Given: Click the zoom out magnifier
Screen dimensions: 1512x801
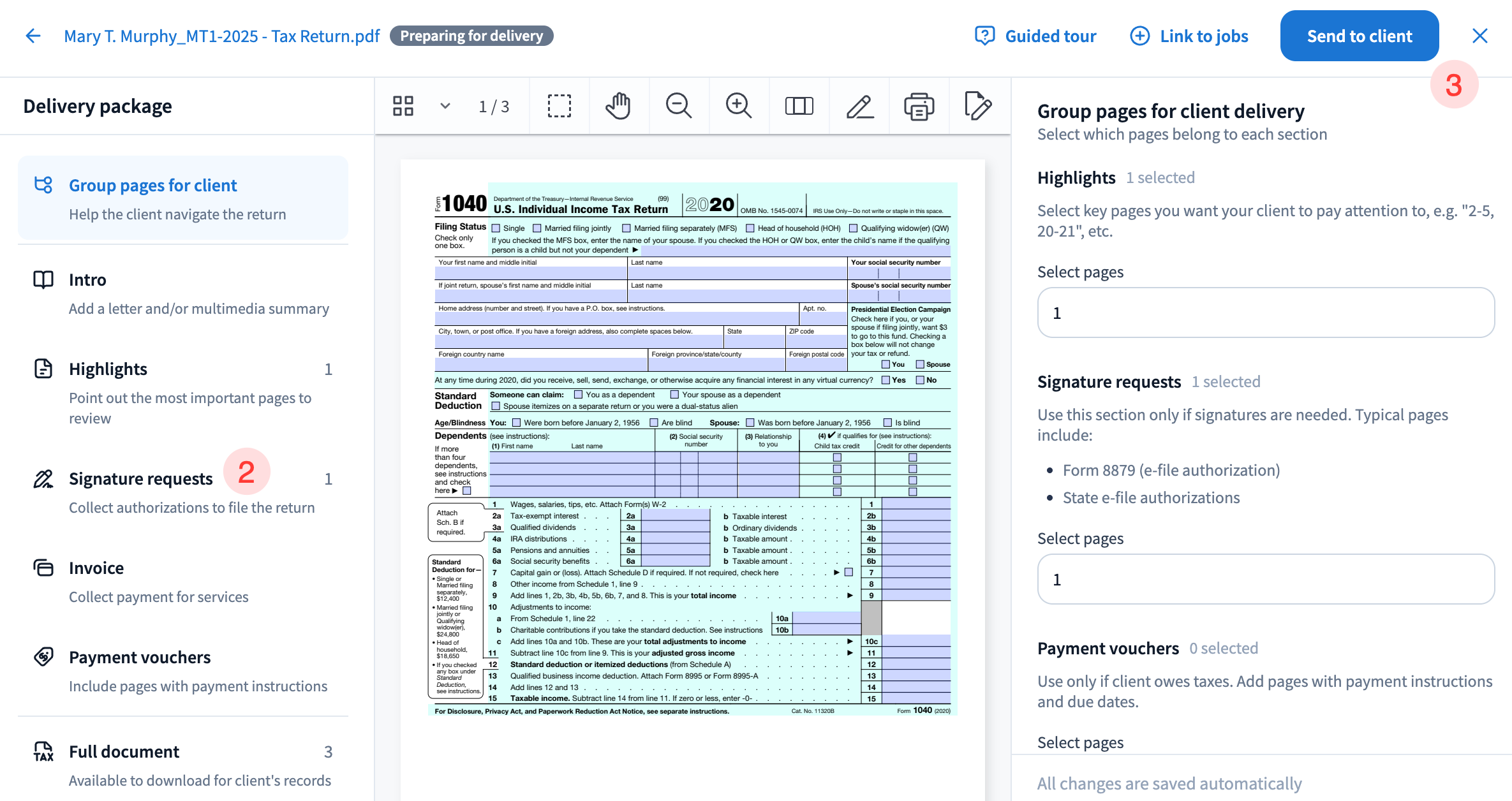Looking at the screenshot, I should tap(678, 106).
